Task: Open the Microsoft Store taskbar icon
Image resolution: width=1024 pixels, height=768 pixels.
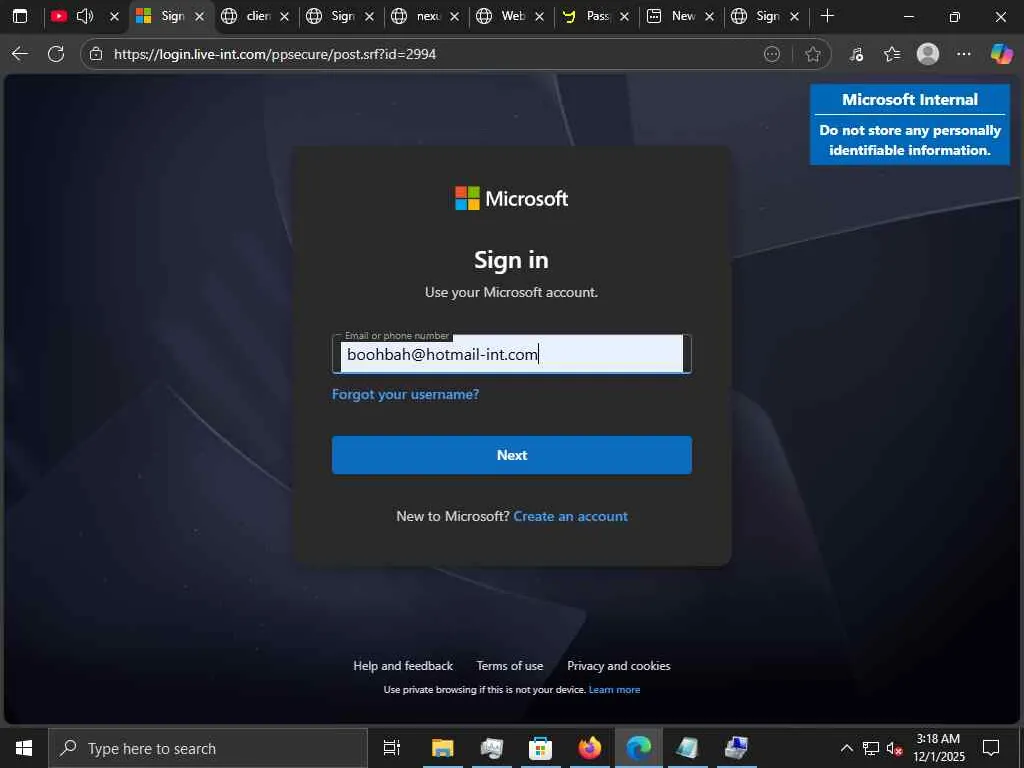Action: point(540,748)
